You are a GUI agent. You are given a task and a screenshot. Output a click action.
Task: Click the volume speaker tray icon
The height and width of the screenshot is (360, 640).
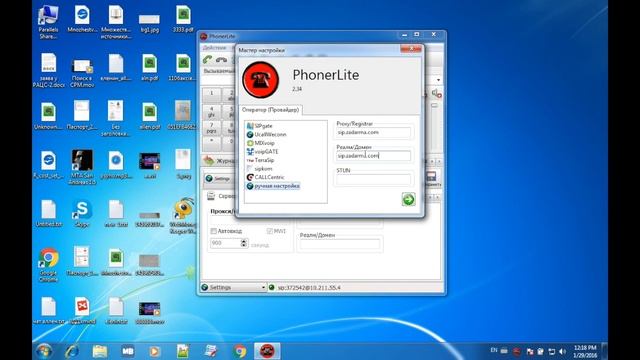click(563, 351)
